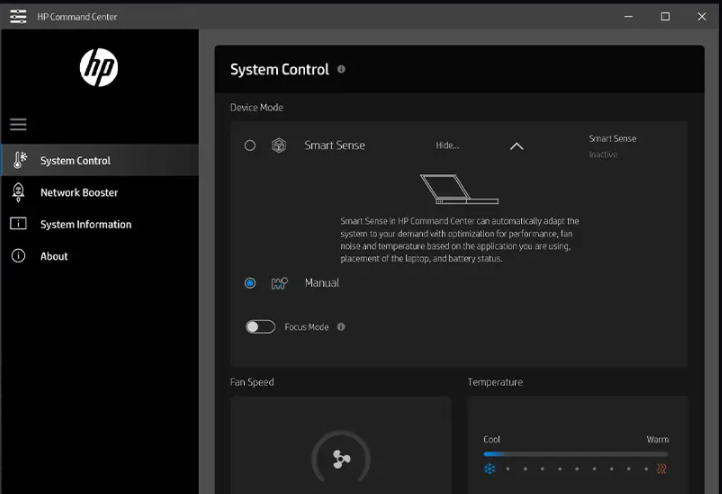Collapse Smart Sense details with chevron
This screenshot has width=722, height=494.
[x=516, y=146]
